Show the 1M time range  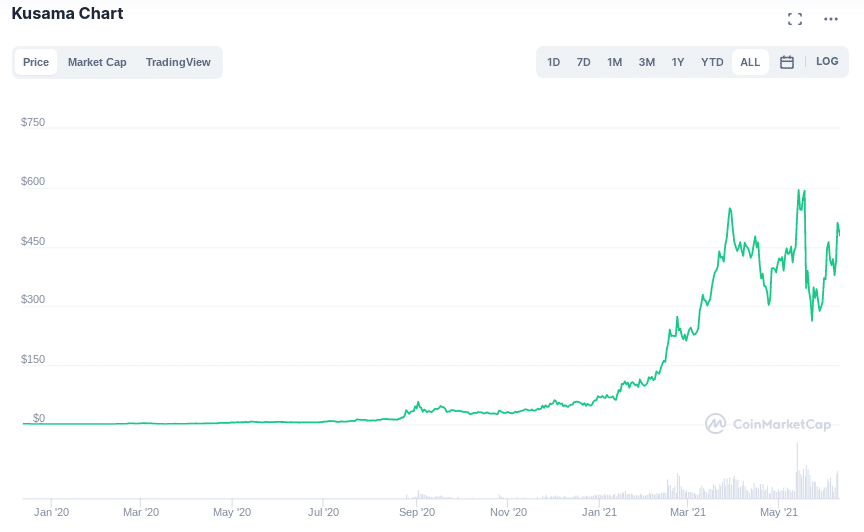(x=614, y=62)
